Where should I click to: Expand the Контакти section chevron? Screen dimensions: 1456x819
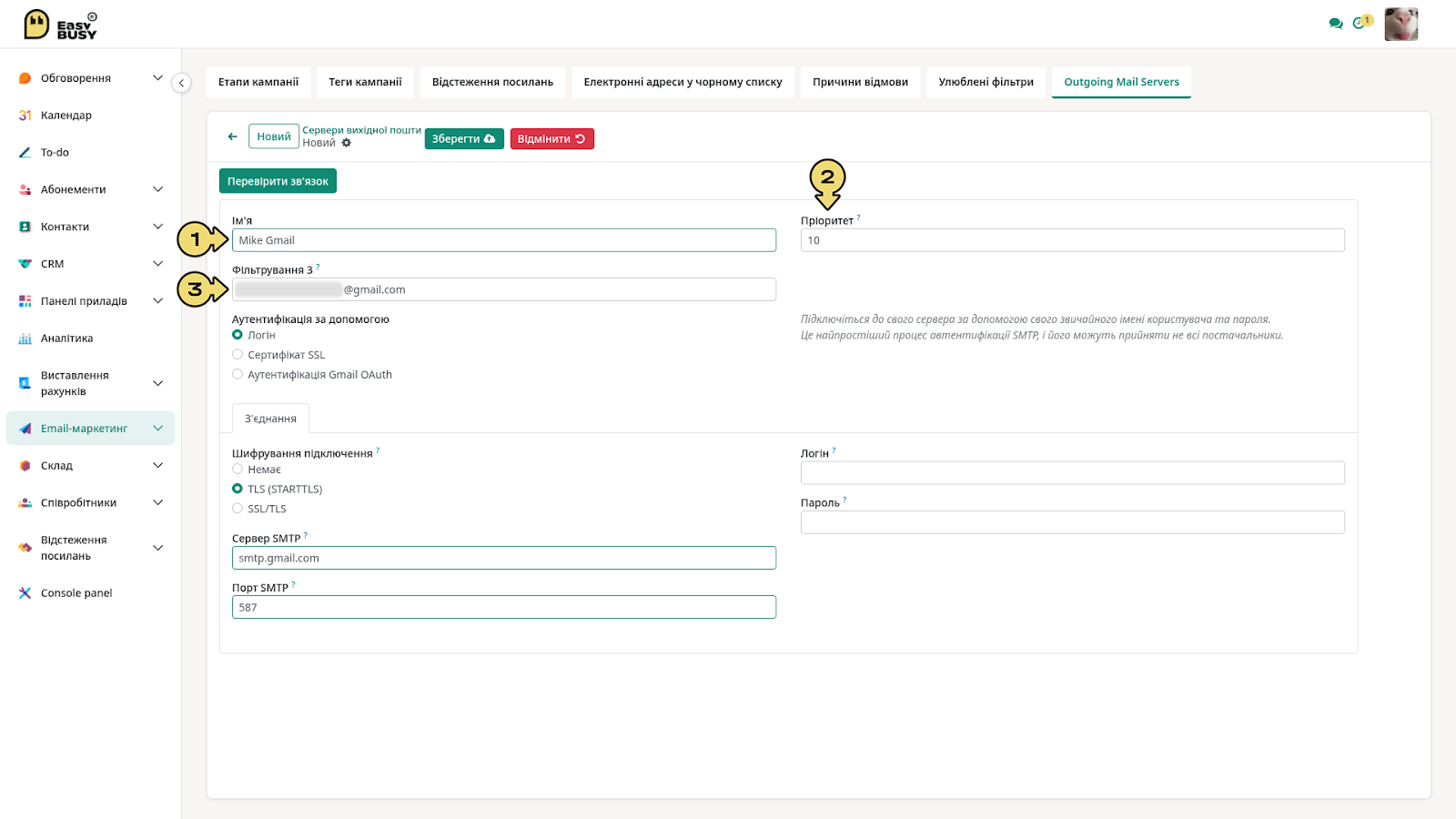157,227
